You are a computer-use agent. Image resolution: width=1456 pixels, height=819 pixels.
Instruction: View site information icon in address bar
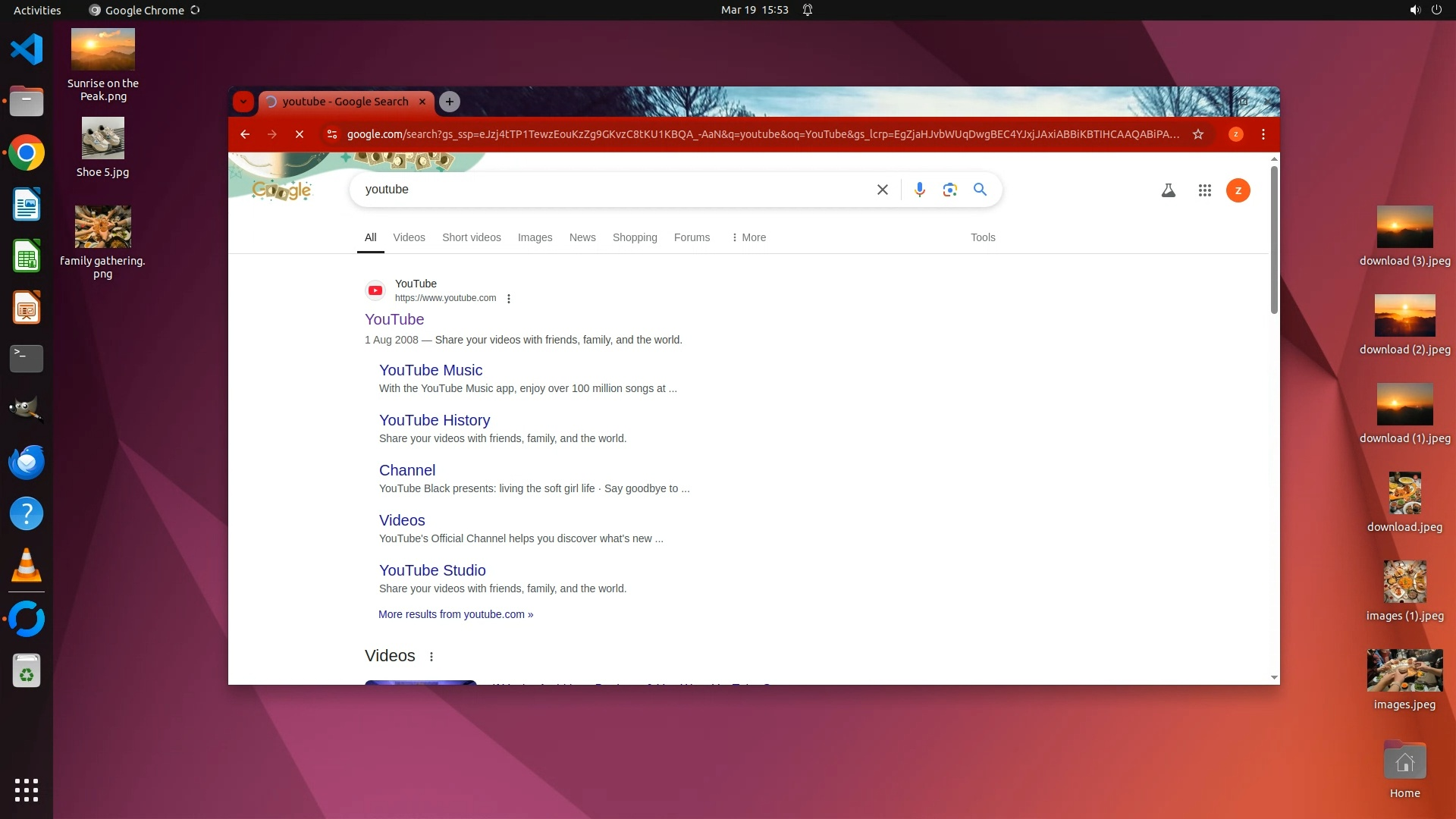click(x=331, y=134)
